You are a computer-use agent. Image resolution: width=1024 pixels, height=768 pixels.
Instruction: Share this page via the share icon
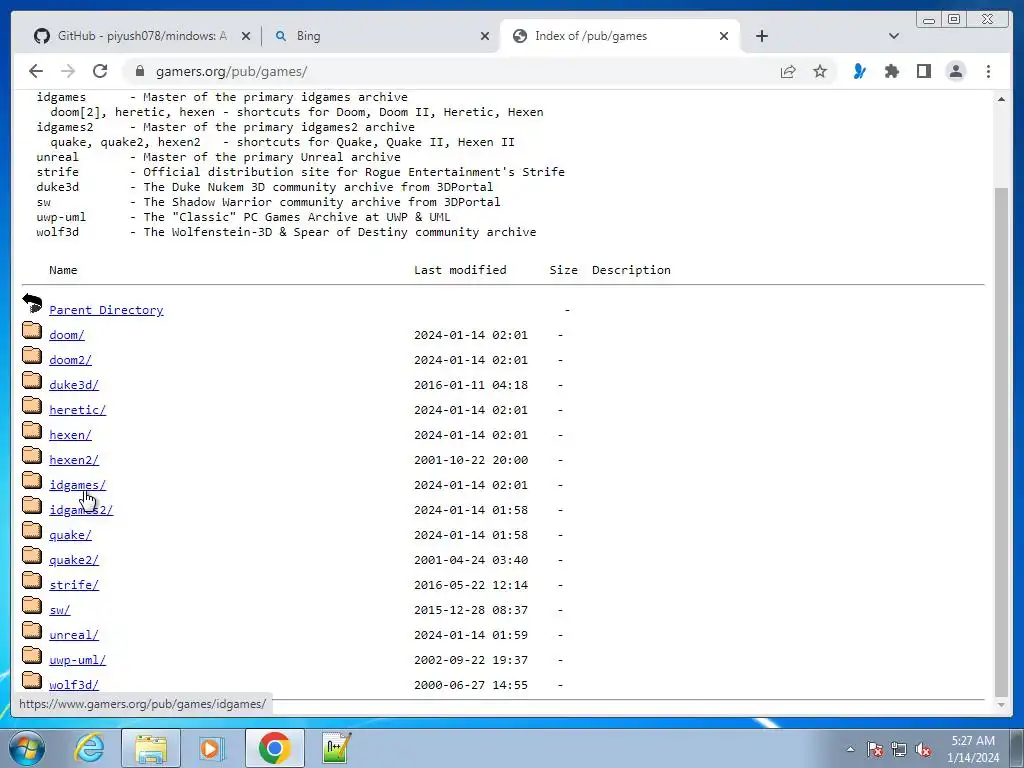tap(788, 71)
